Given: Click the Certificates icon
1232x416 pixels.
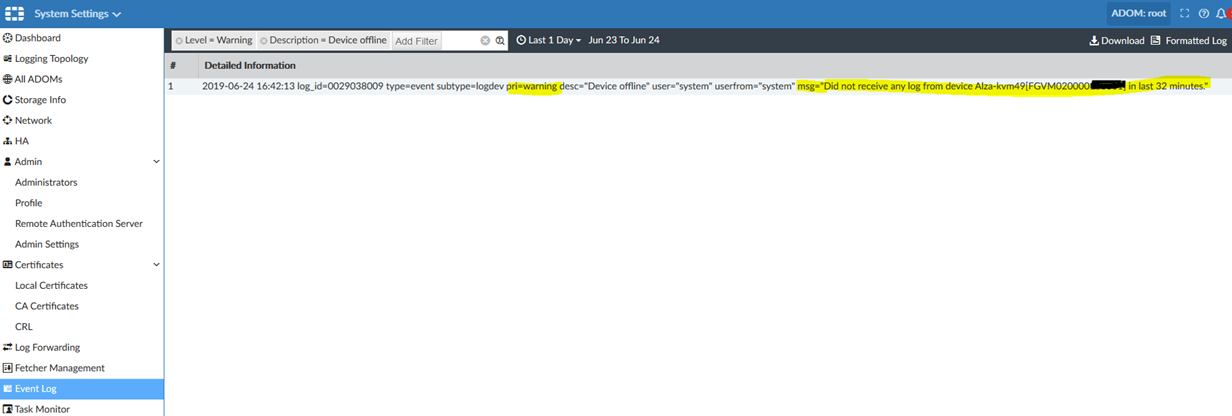Looking at the screenshot, I should 7,265.
